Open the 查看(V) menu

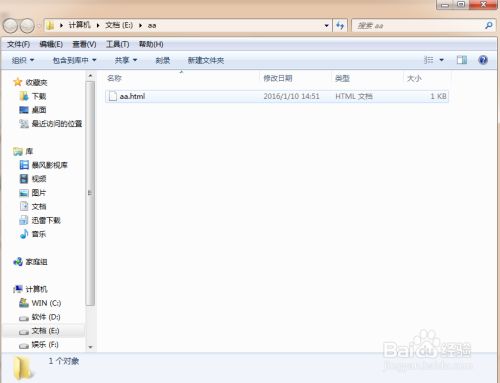pos(84,44)
